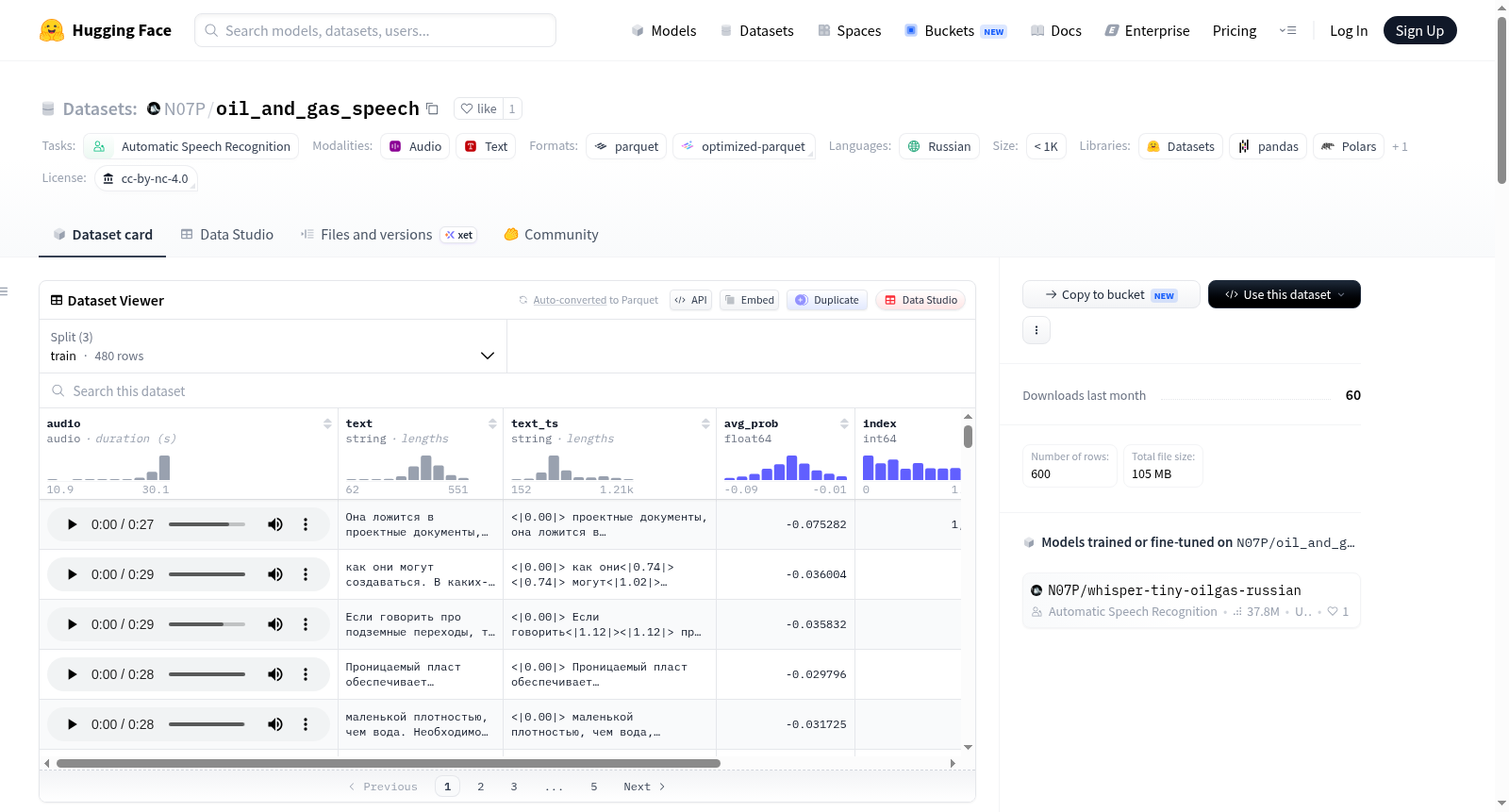Mute the audio in 'как они могут' row
Screen dimensions: 1509x812
275,574
